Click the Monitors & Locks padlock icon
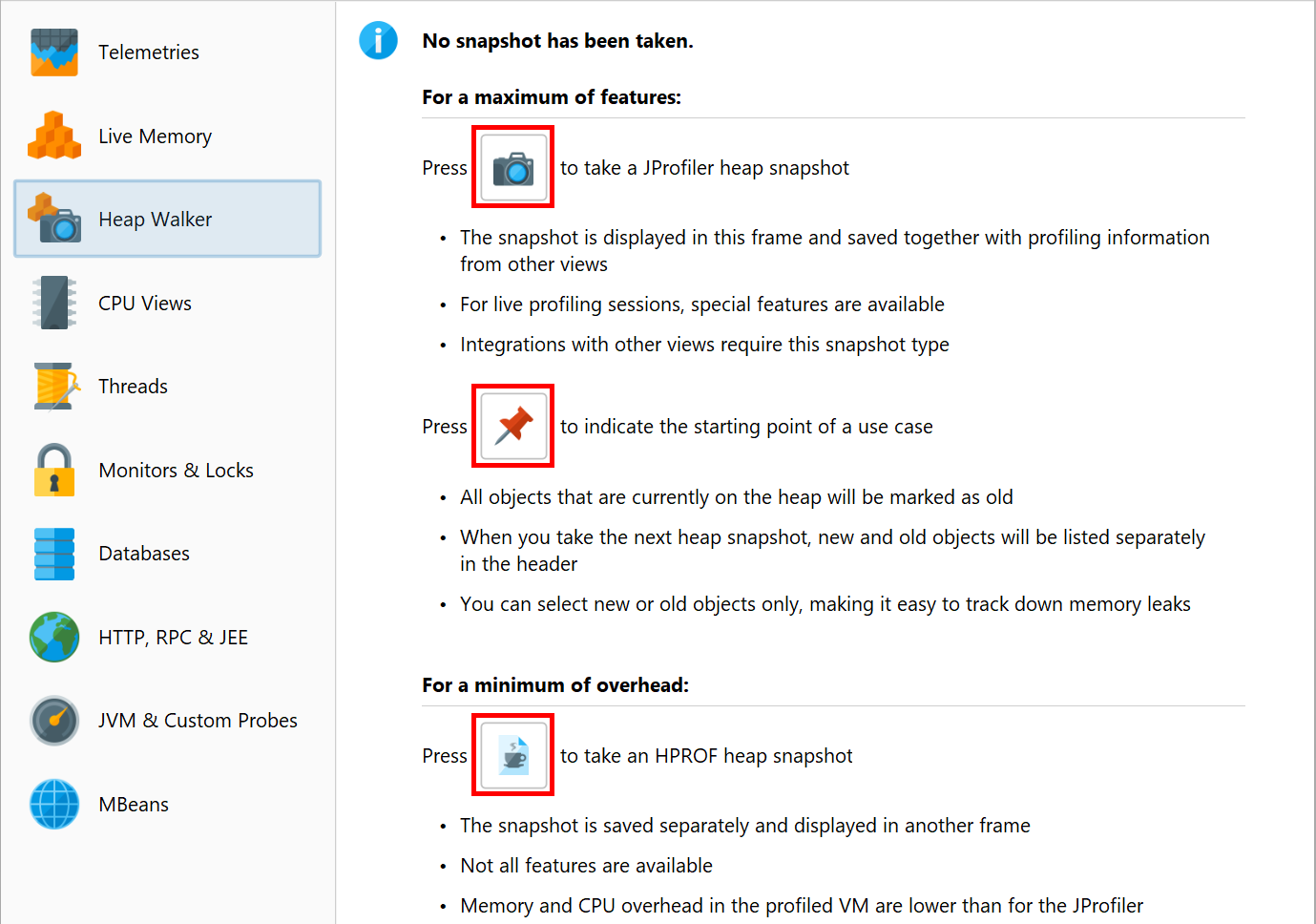 click(54, 470)
